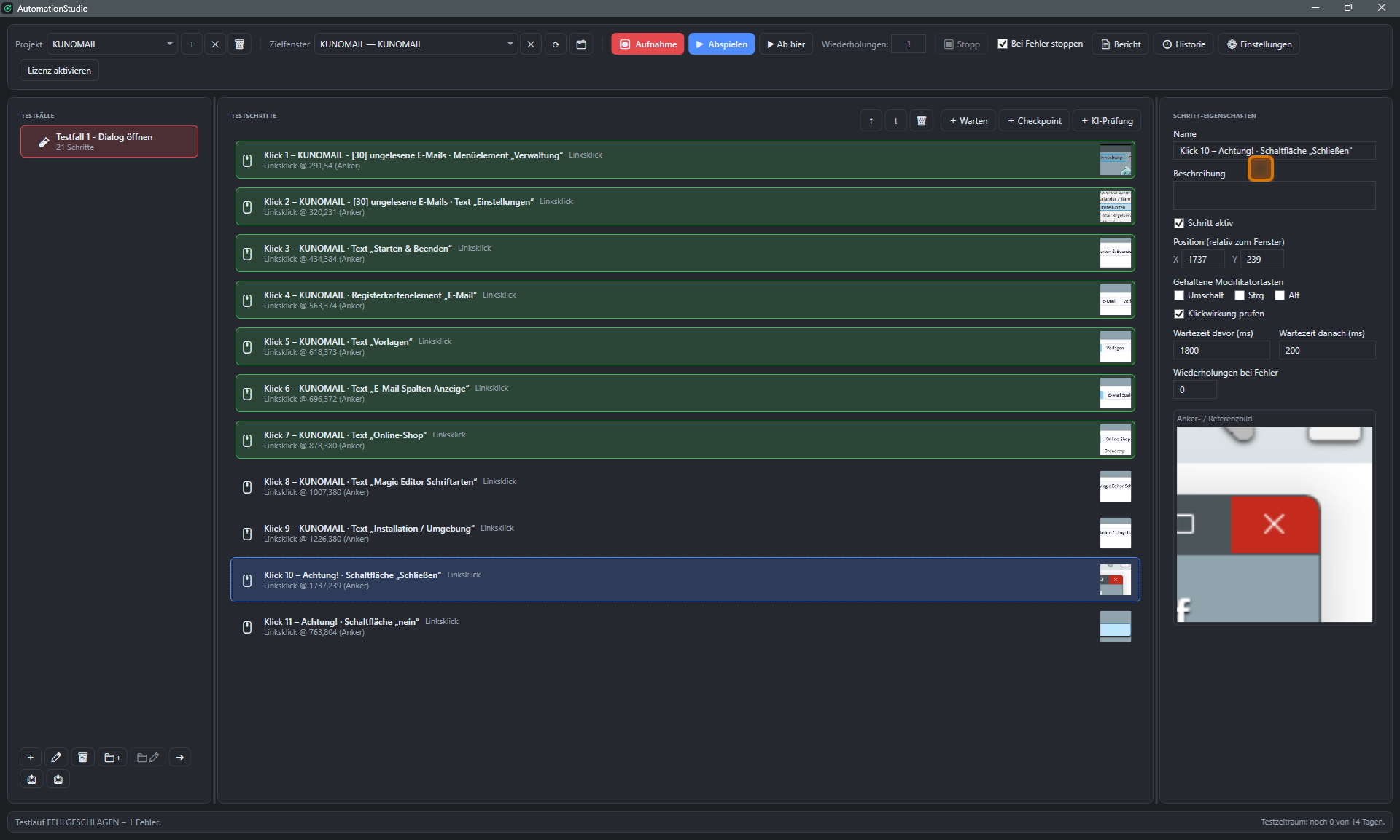Move selected step down with arrow icon

(x=895, y=121)
